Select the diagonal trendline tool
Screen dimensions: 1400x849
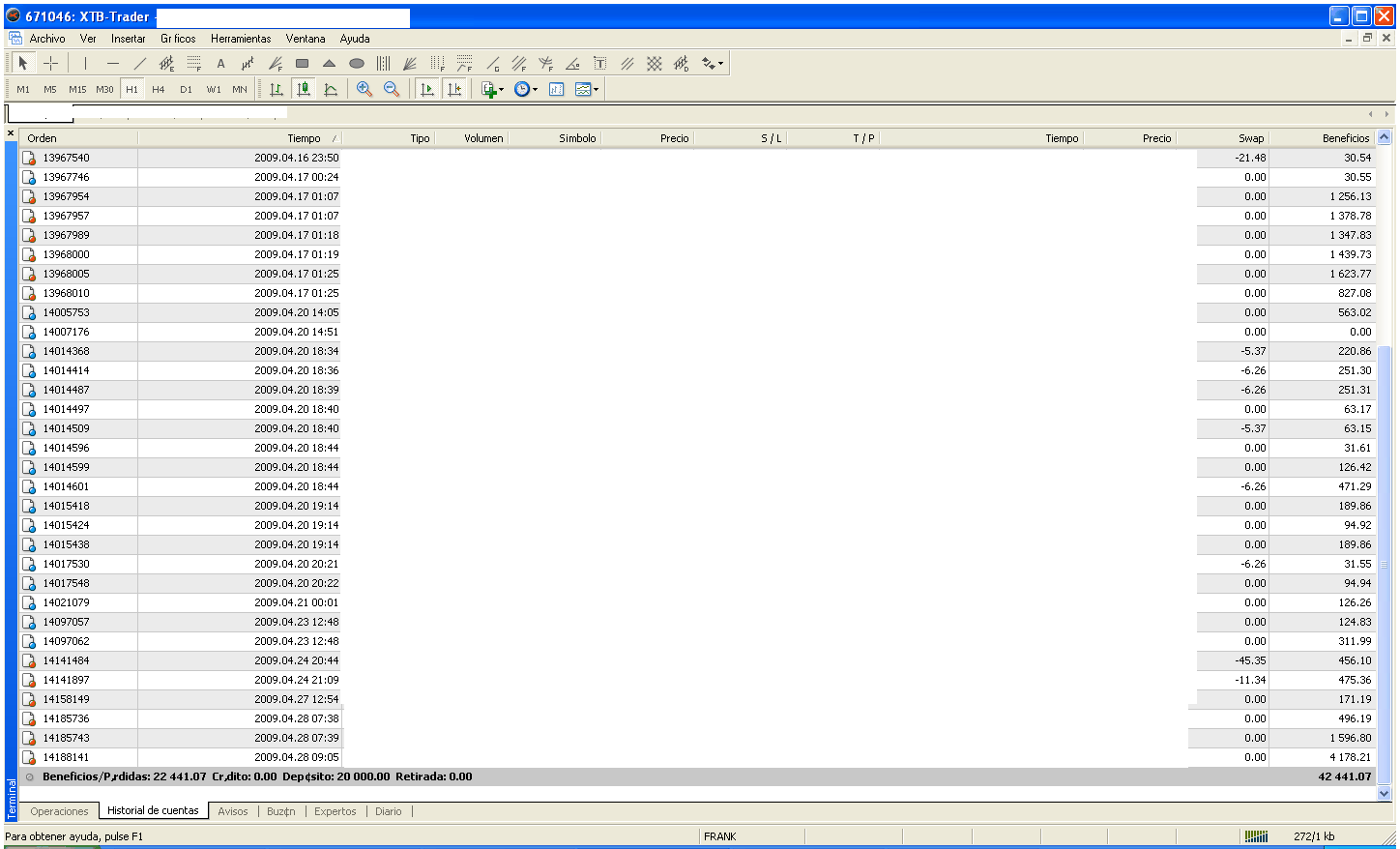[x=139, y=64]
